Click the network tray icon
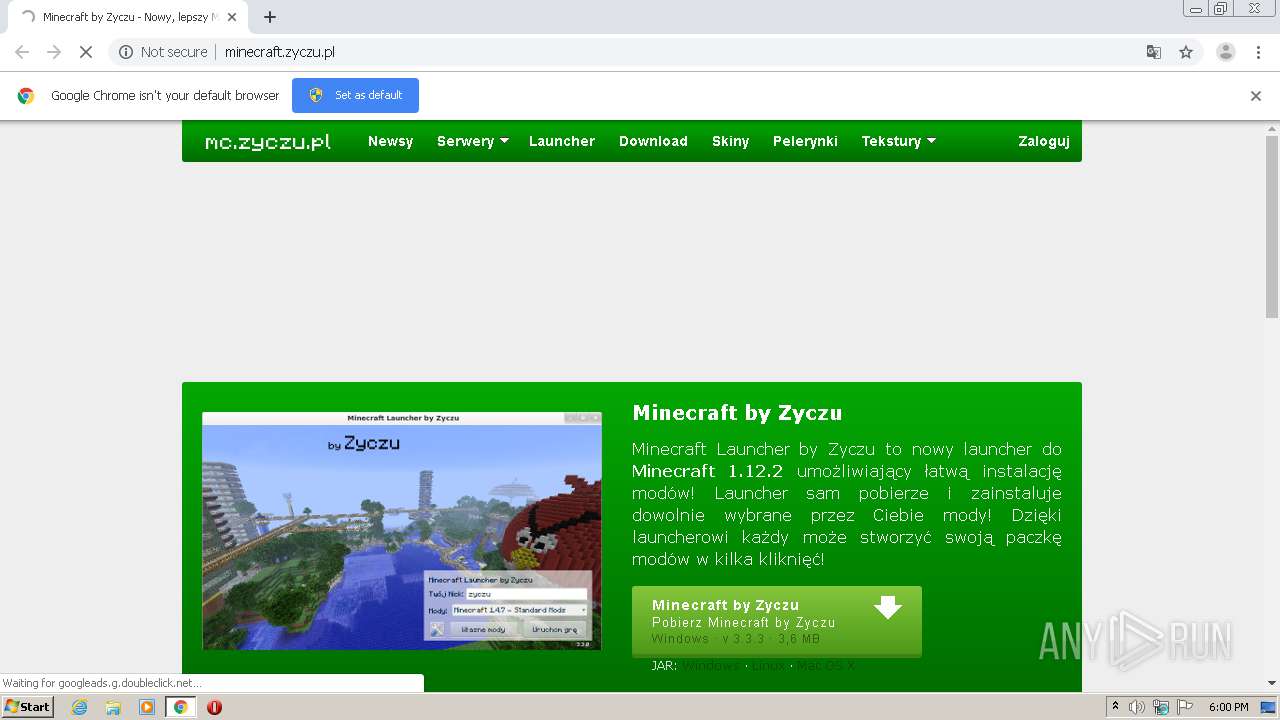This screenshot has width=1280, height=720. [1161, 707]
